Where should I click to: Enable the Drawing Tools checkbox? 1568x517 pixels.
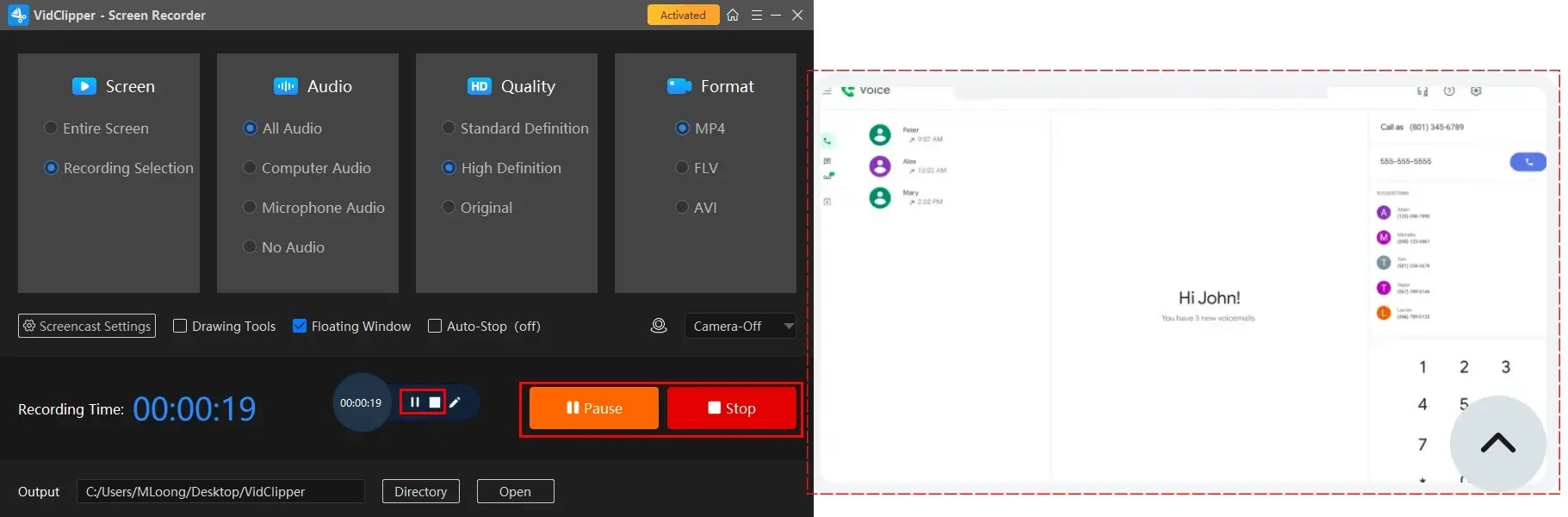click(180, 326)
